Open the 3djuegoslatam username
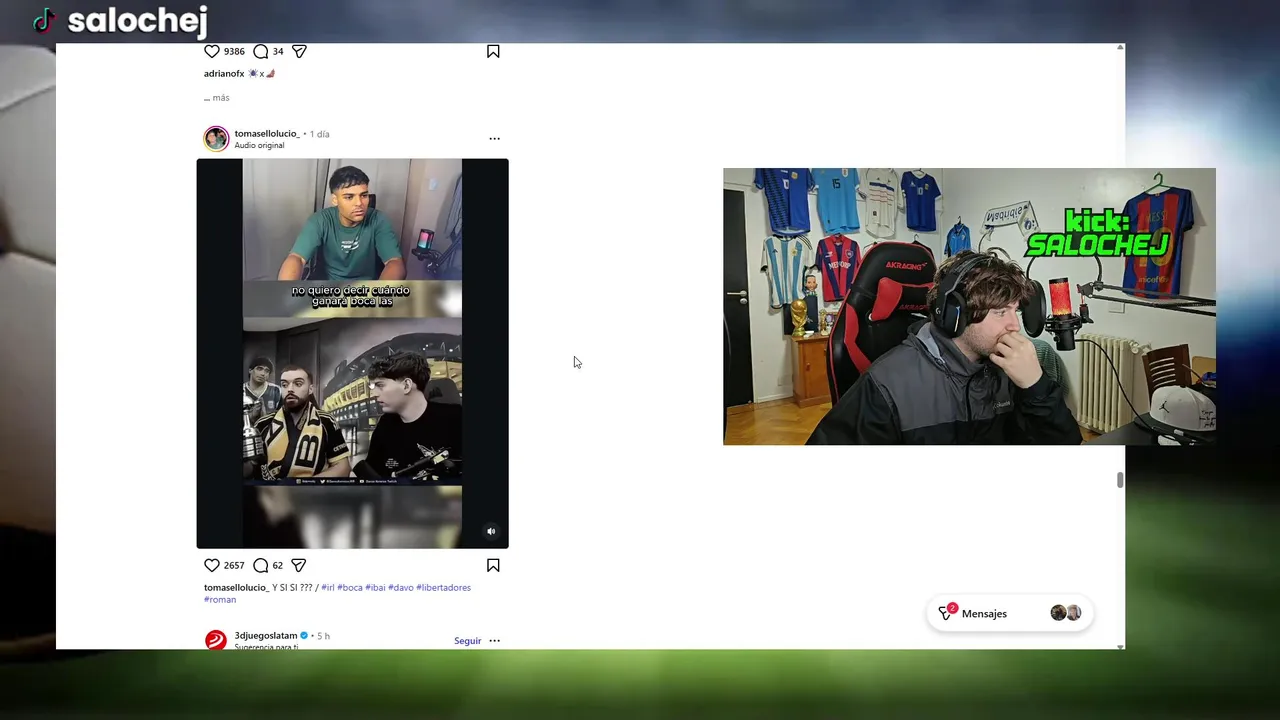 [266, 636]
